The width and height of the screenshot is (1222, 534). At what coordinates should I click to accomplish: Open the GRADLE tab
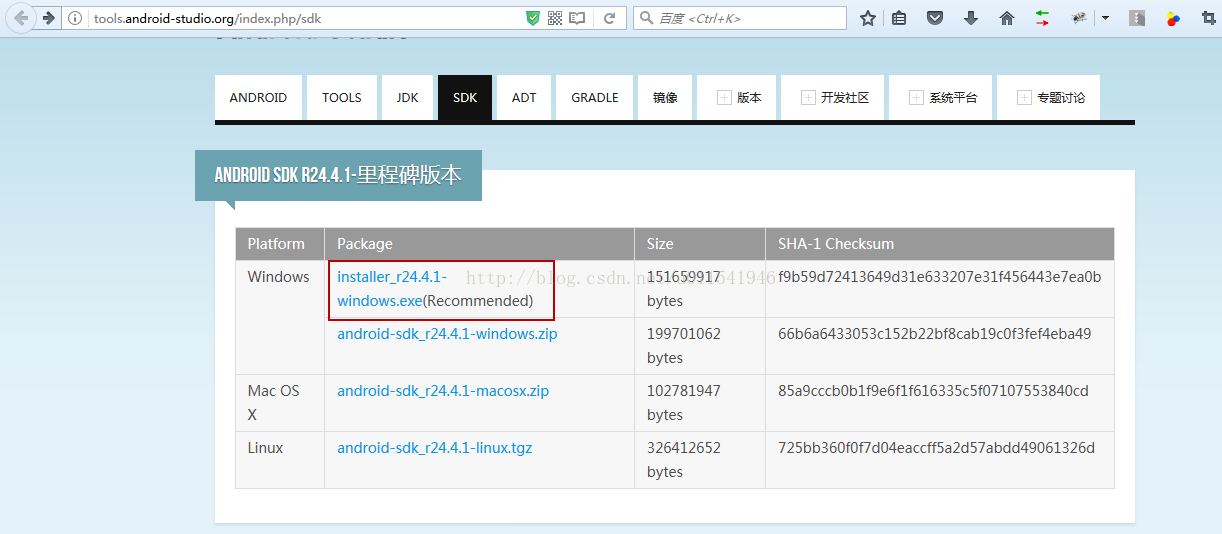[x=595, y=98]
